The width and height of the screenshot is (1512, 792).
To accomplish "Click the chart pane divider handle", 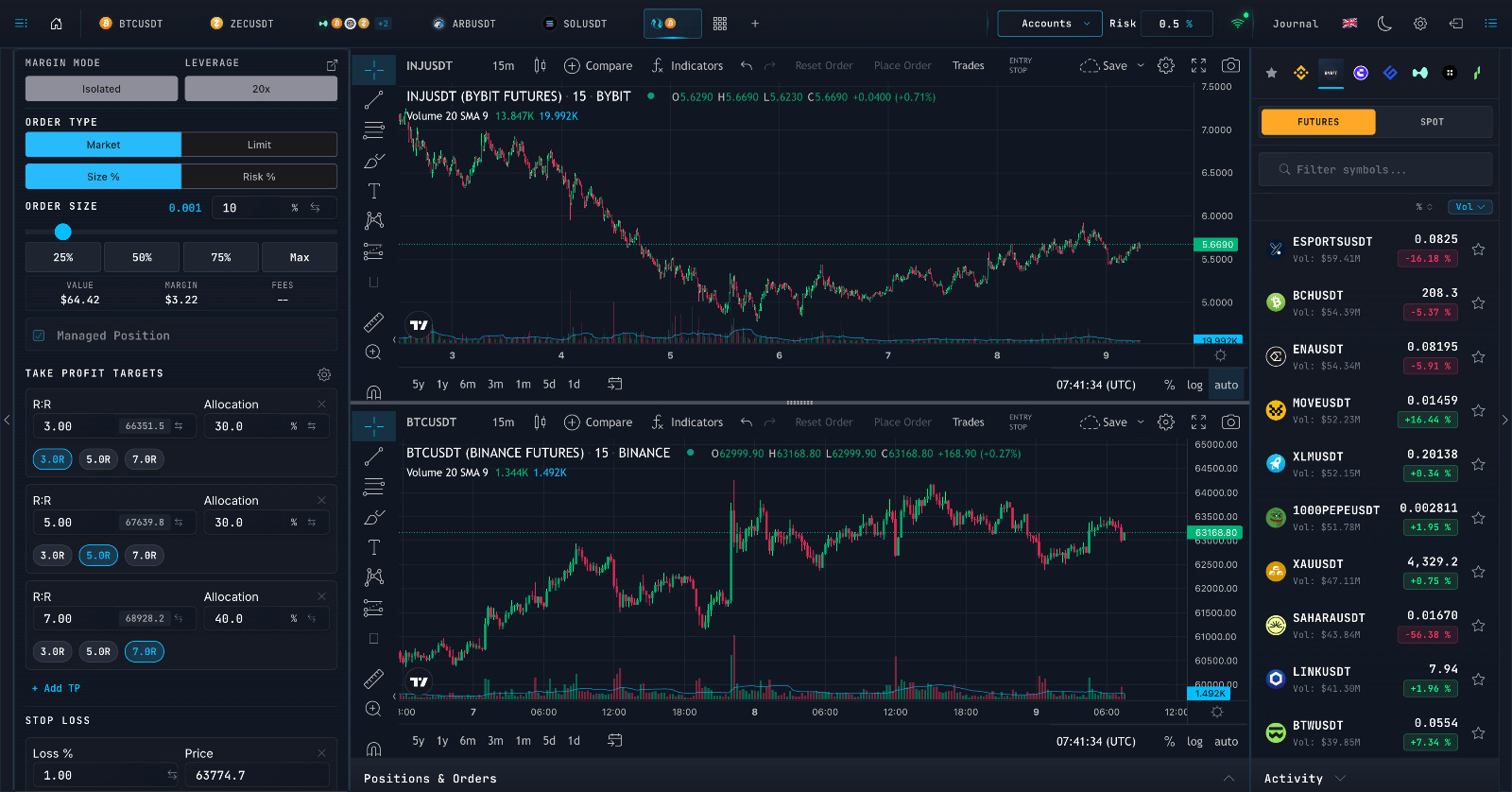I will (x=799, y=403).
